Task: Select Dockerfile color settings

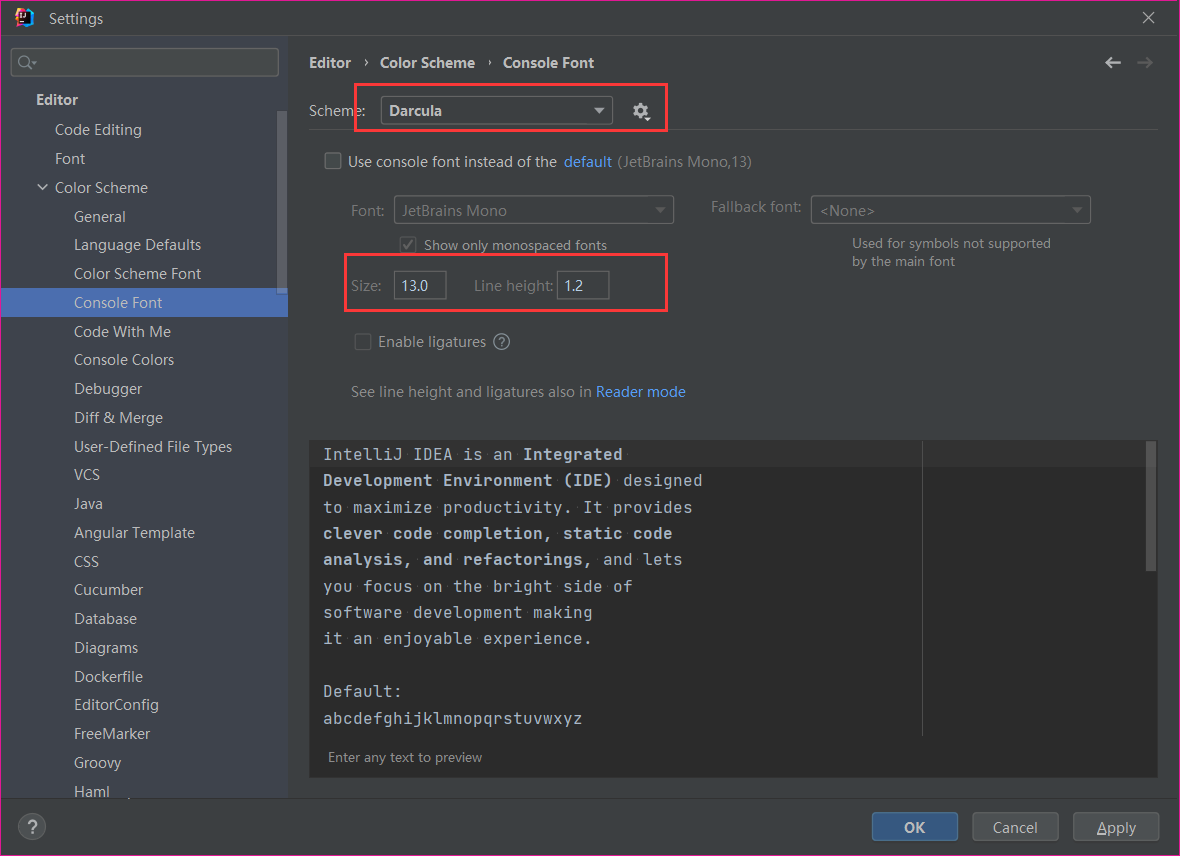Action: (108, 676)
